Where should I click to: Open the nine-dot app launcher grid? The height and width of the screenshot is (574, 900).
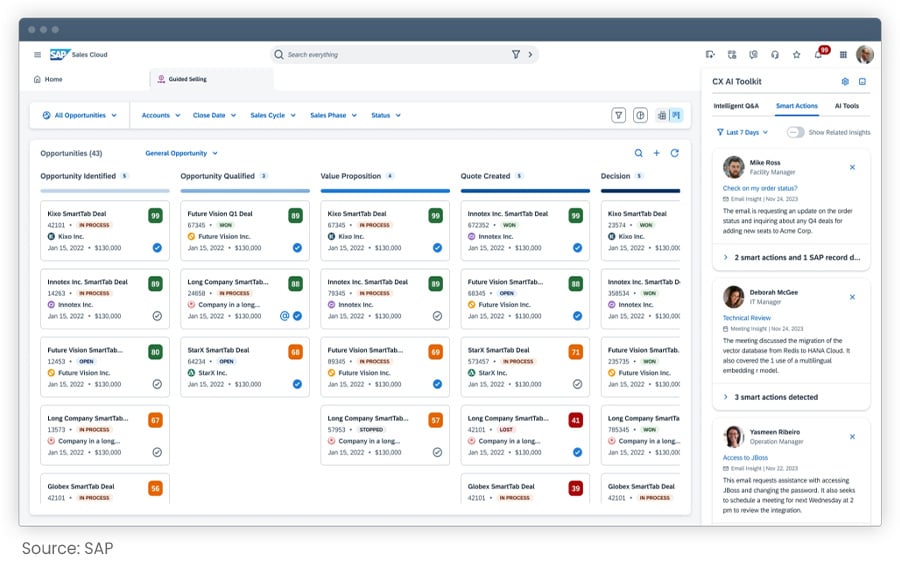click(x=843, y=55)
